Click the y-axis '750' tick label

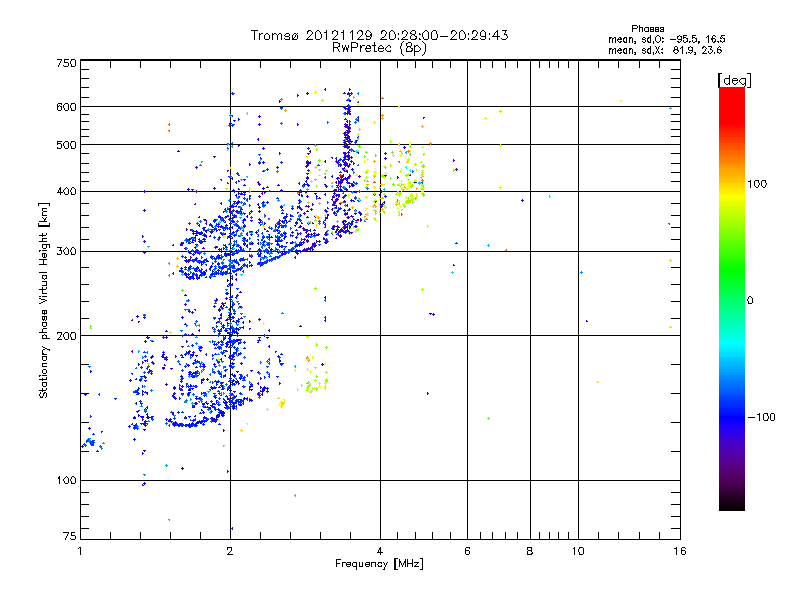pos(66,63)
